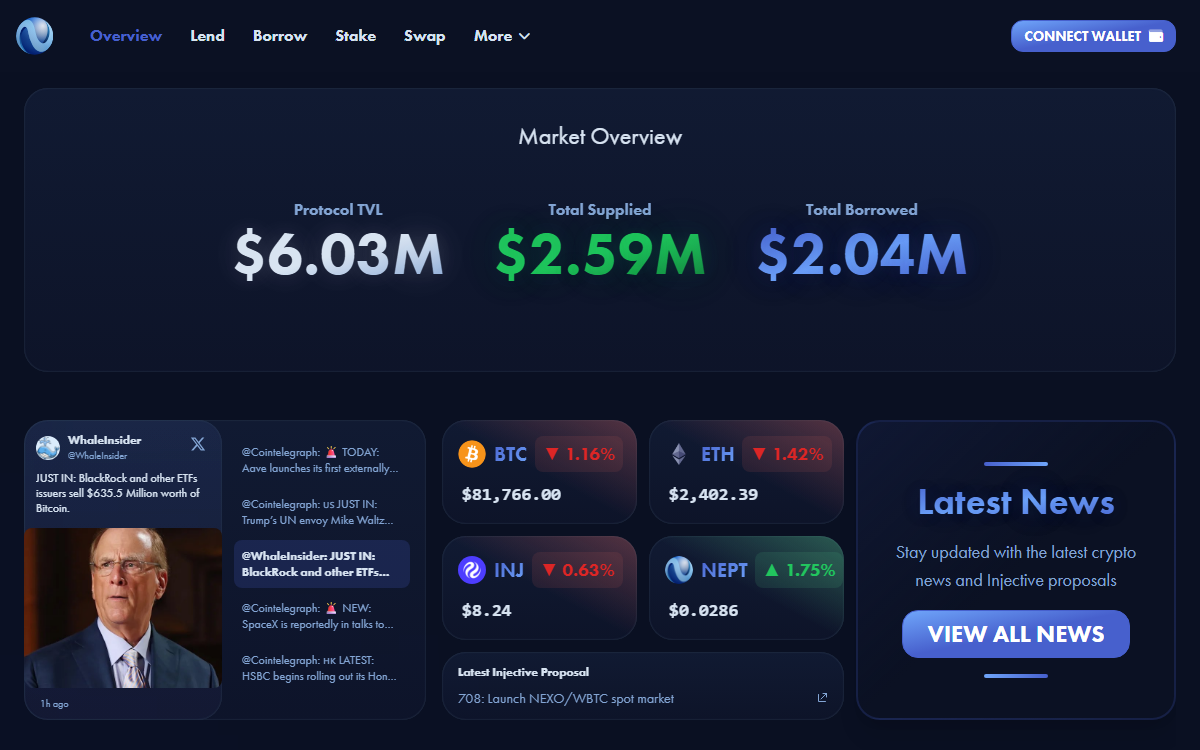Click the Latest Injective Proposal label
The height and width of the screenshot is (750, 1200).
[523, 672]
